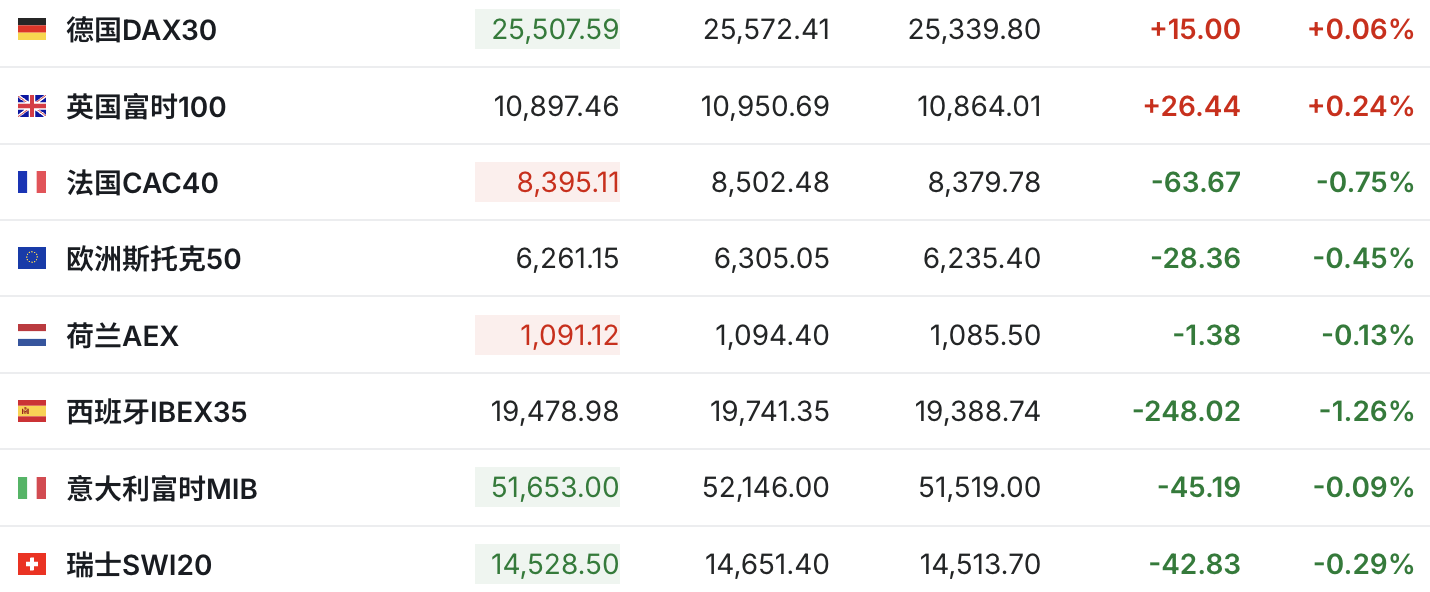Open the 荷兰AEX index link
The width and height of the screenshot is (1430, 592).
coord(122,336)
